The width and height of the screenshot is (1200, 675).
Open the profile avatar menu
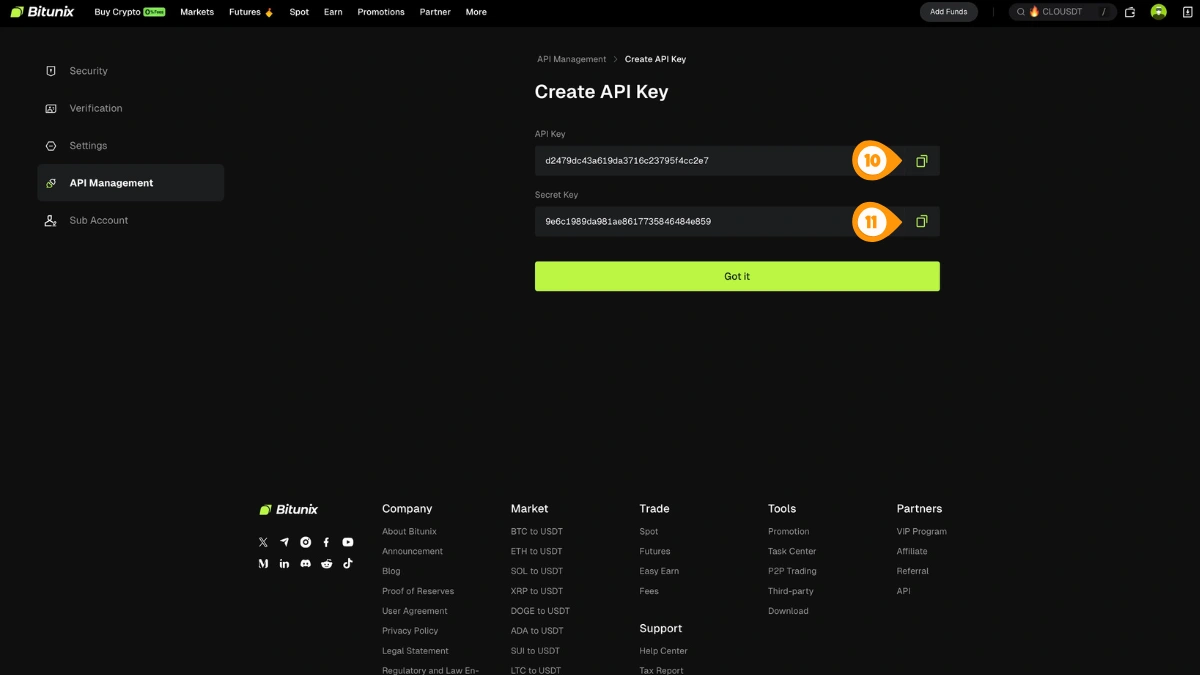1159,12
